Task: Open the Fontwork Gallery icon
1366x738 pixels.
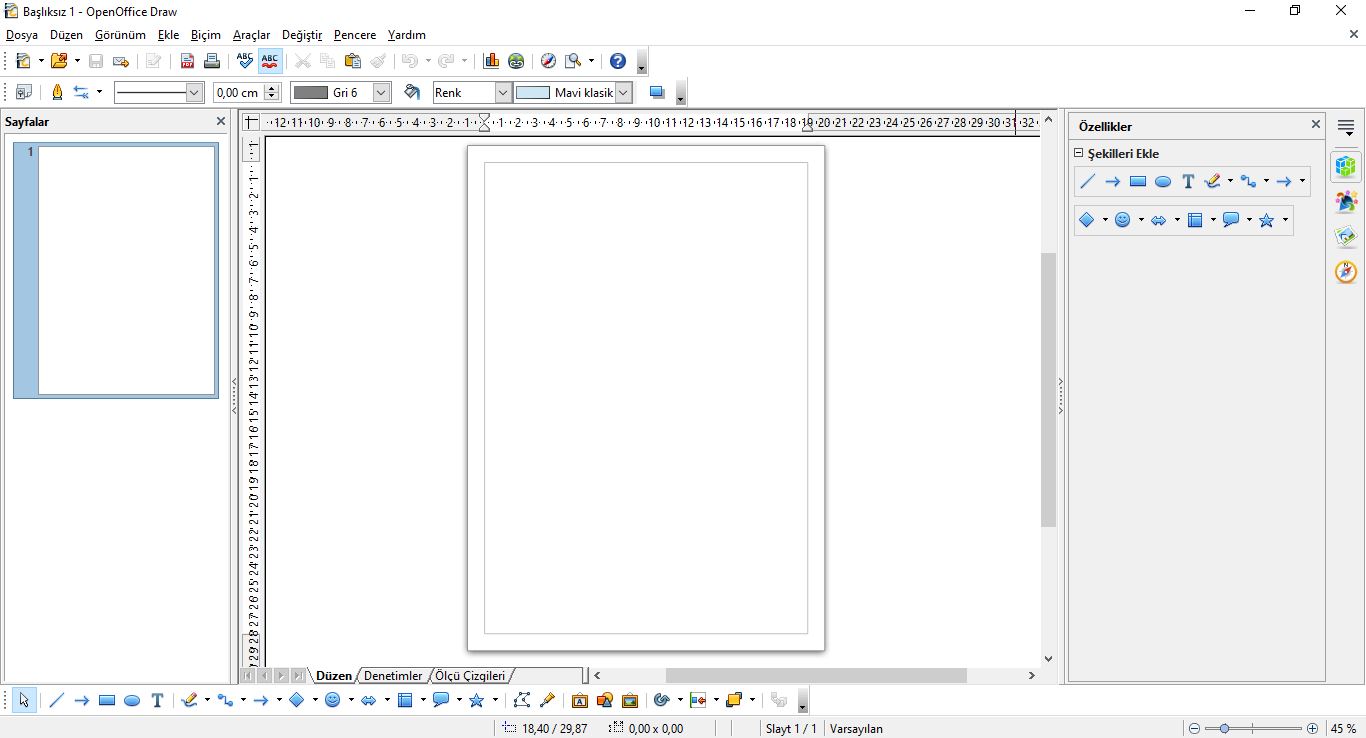Action: pos(580,700)
